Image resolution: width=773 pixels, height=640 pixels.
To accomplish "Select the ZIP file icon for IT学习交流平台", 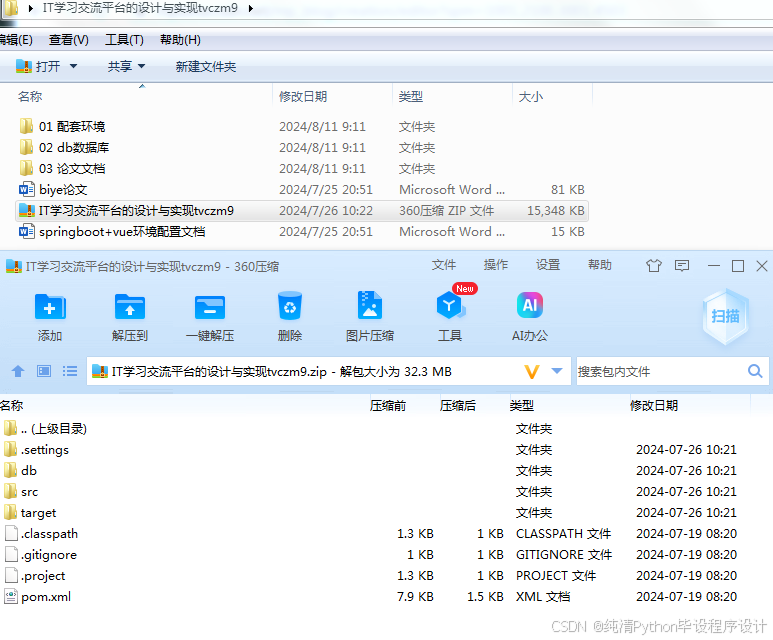I will click(27, 211).
